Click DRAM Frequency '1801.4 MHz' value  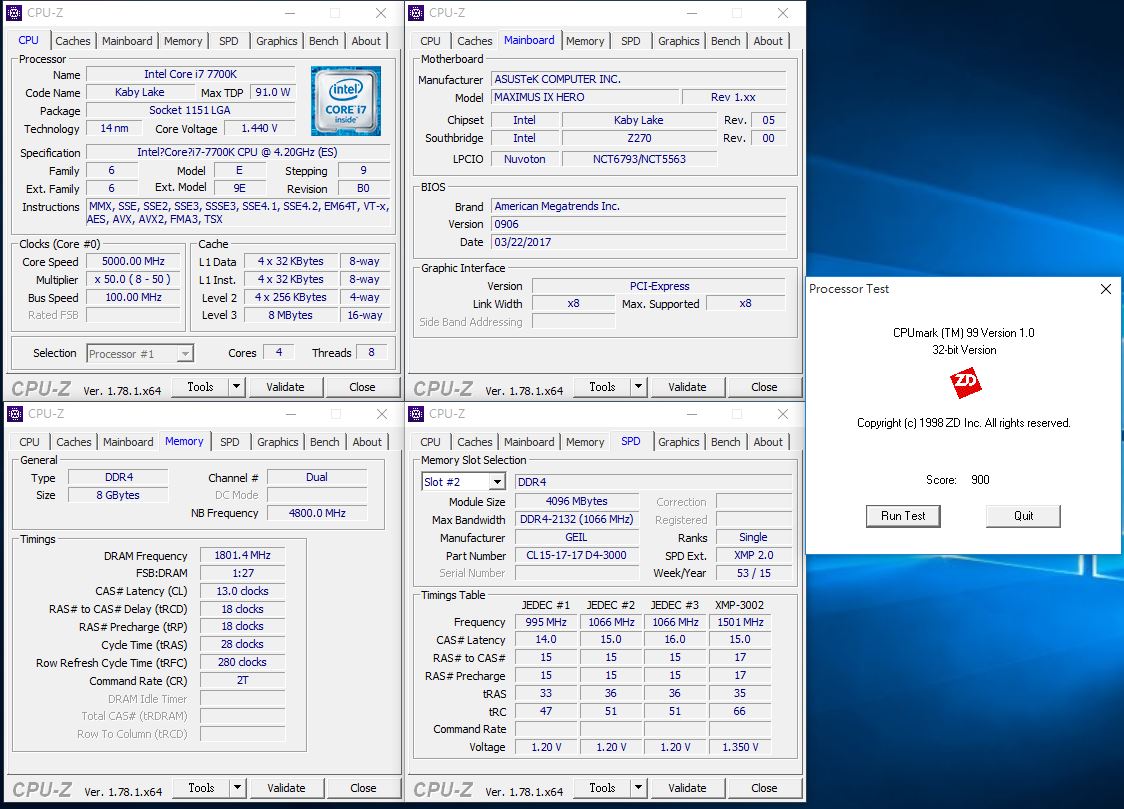coord(242,555)
